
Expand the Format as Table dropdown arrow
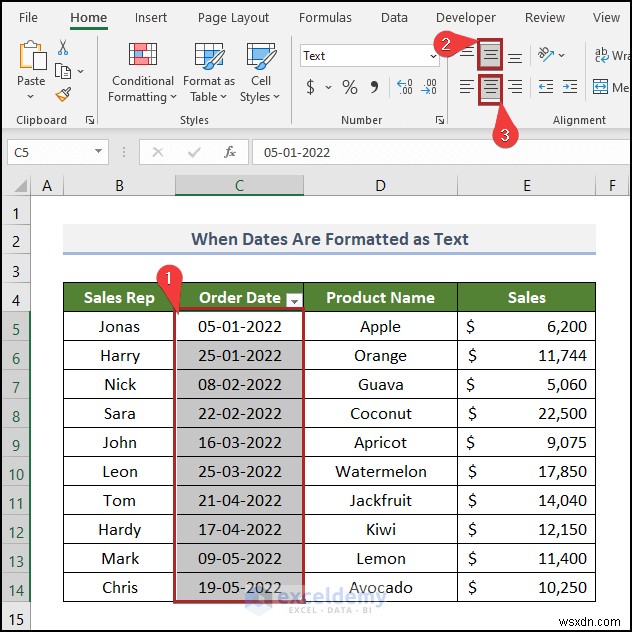(223, 97)
